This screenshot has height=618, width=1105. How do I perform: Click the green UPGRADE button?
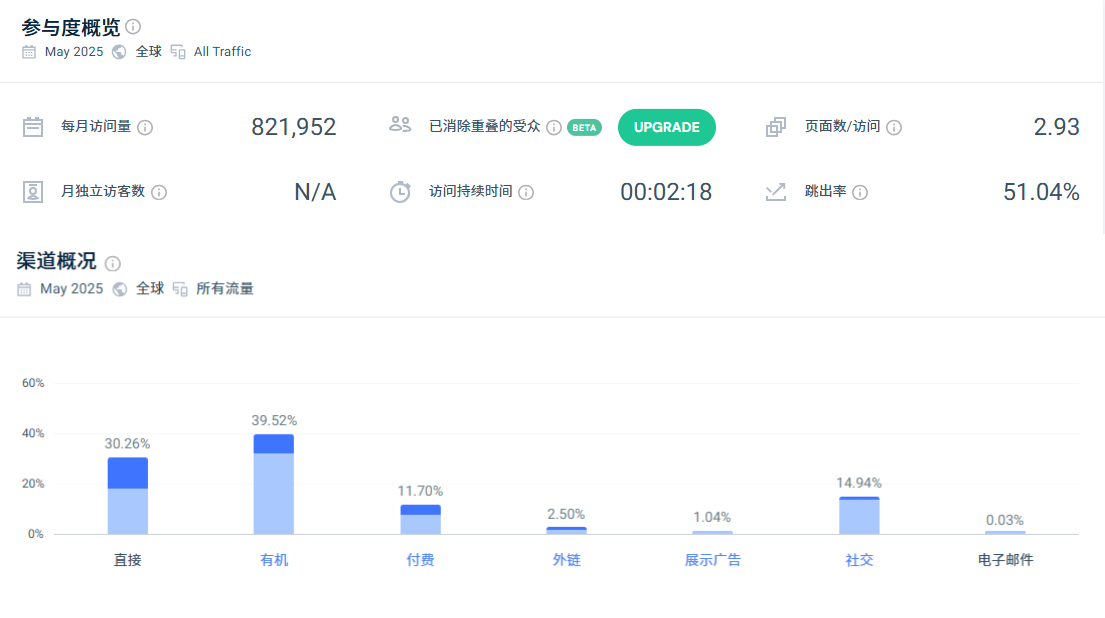(x=666, y=127)
